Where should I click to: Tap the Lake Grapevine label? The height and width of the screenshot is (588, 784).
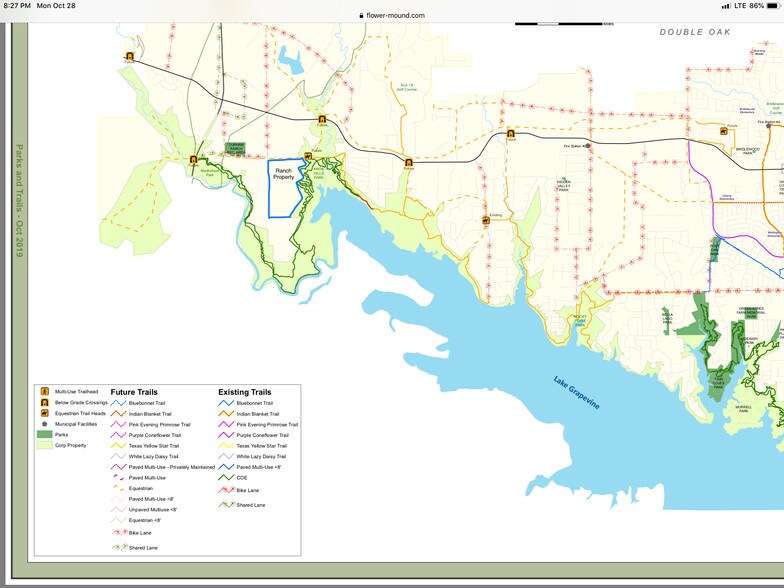tap(578, 392)
